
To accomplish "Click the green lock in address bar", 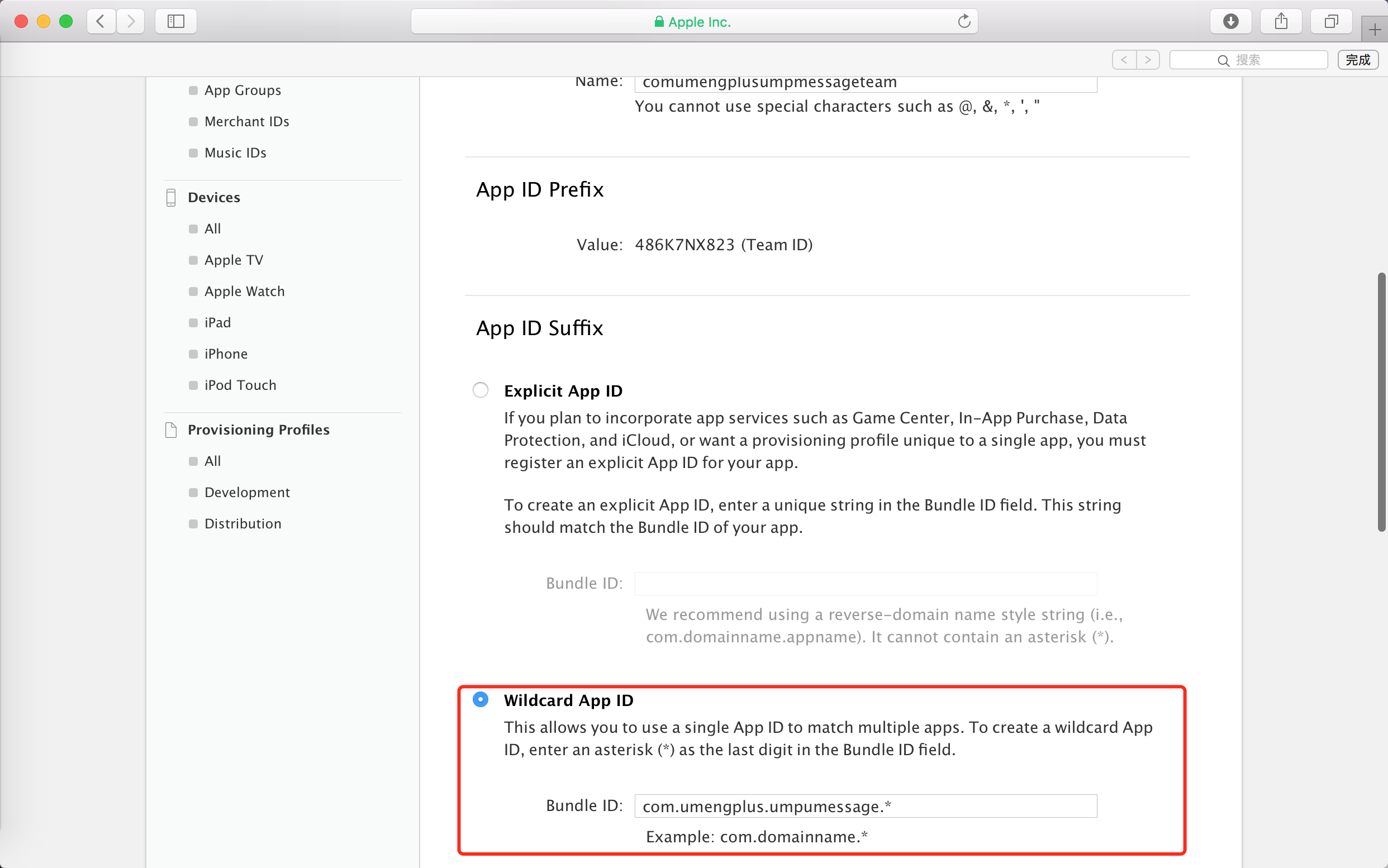I will click(659, 22).
